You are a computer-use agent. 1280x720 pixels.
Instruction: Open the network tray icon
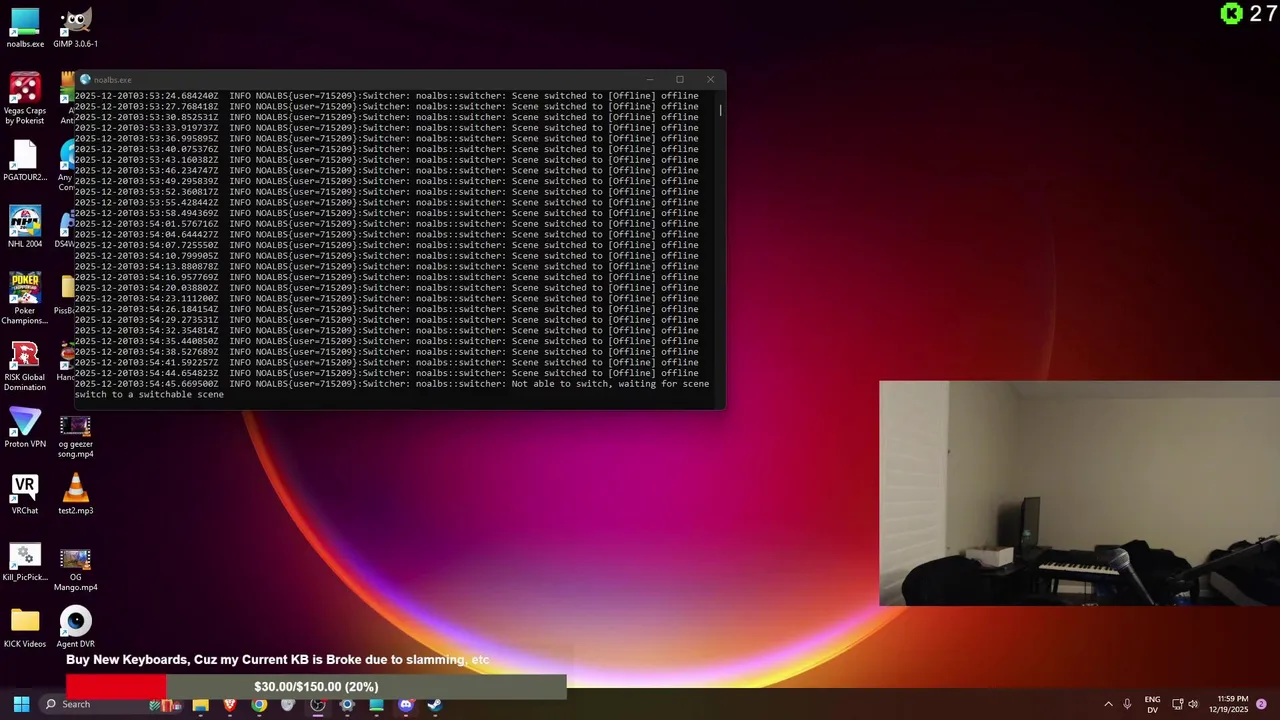(x=1177, y=704)
